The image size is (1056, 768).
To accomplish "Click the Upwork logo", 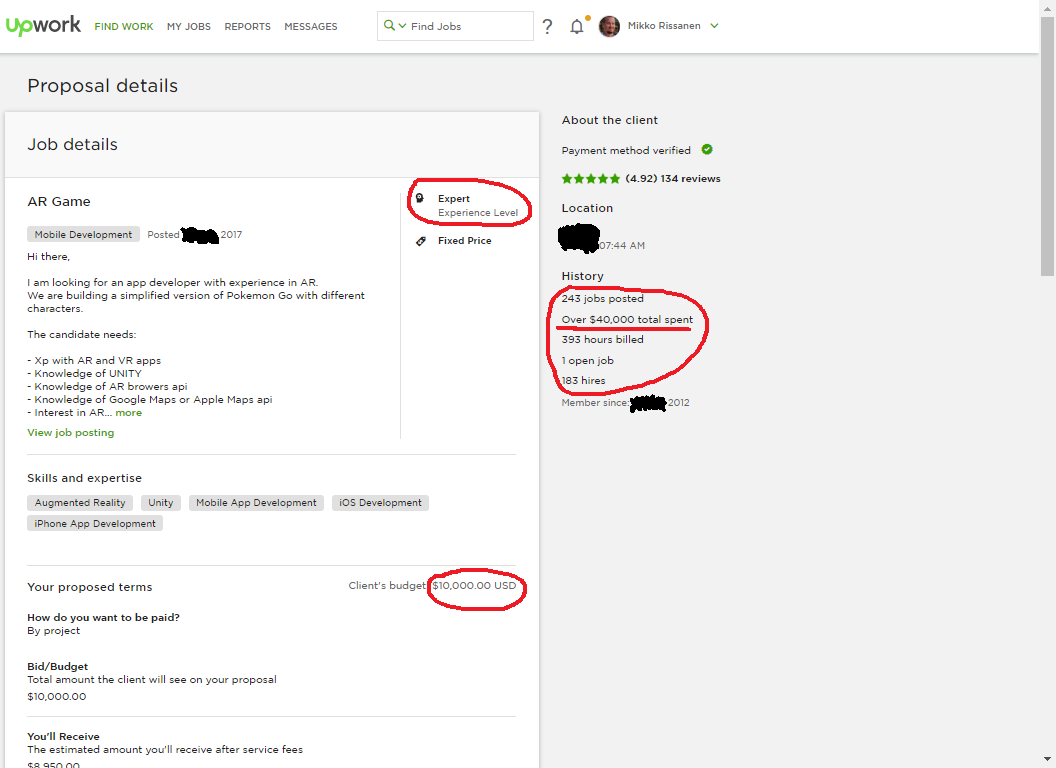I will [43, 26].
